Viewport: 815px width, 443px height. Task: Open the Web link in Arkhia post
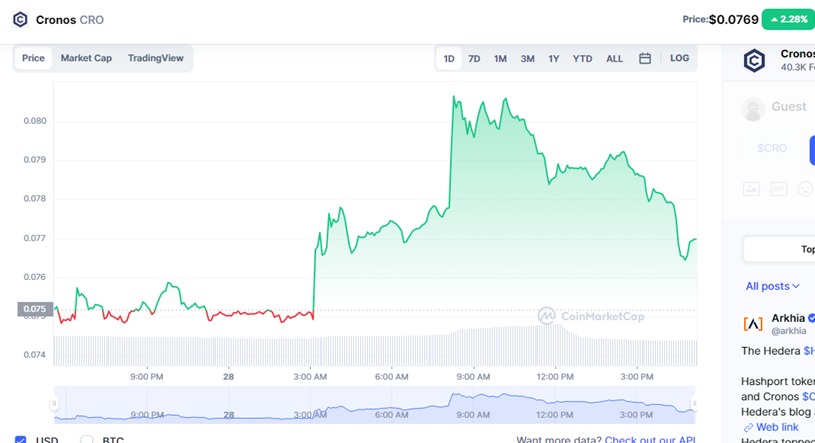[x=777, y=427]
